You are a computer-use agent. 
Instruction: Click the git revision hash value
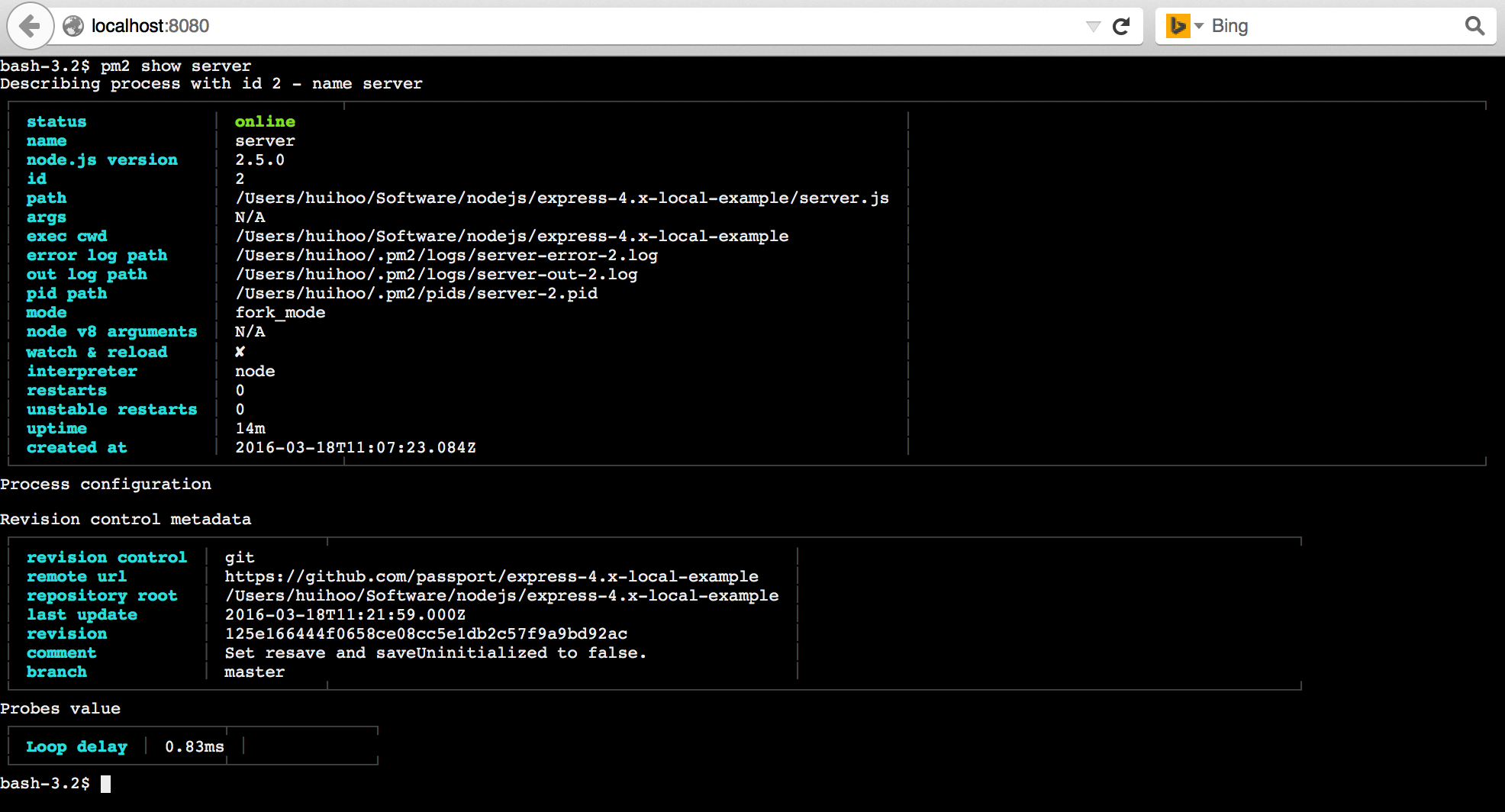(426, 634)
